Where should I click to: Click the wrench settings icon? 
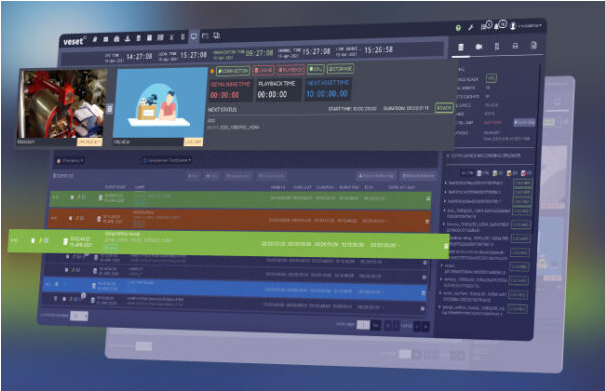click(x=471, y=27)
